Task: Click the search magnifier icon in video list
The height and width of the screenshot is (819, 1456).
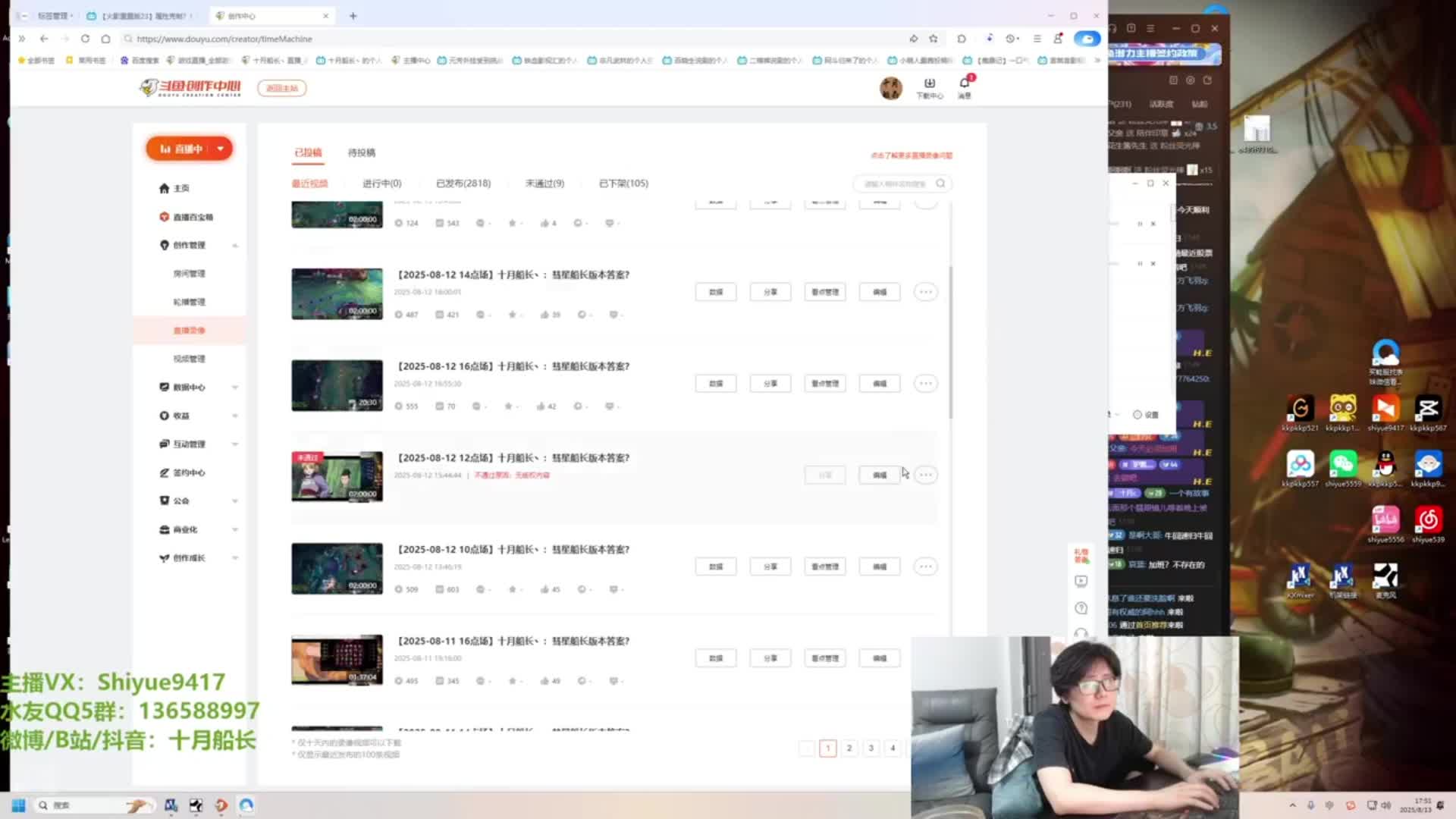Action: 940,184
